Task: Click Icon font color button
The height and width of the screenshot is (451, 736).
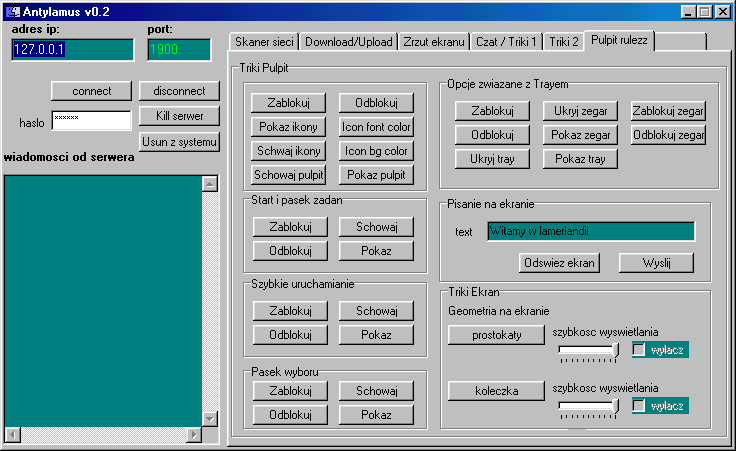Action: pos(375,127)
